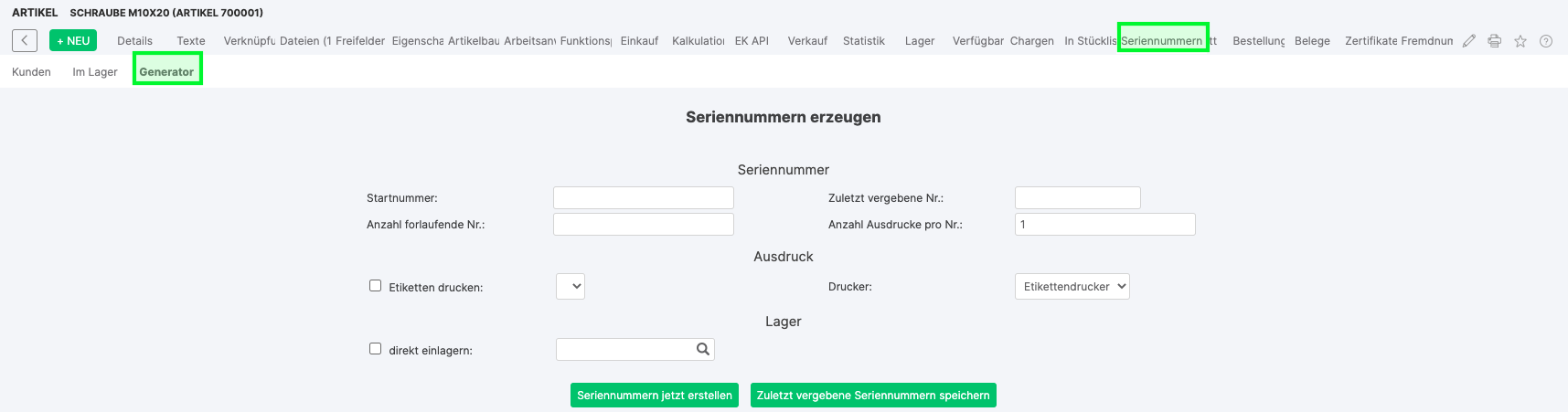Click the pencil edit icon
Screen dimensions: 1568x412
(1469, 41)
